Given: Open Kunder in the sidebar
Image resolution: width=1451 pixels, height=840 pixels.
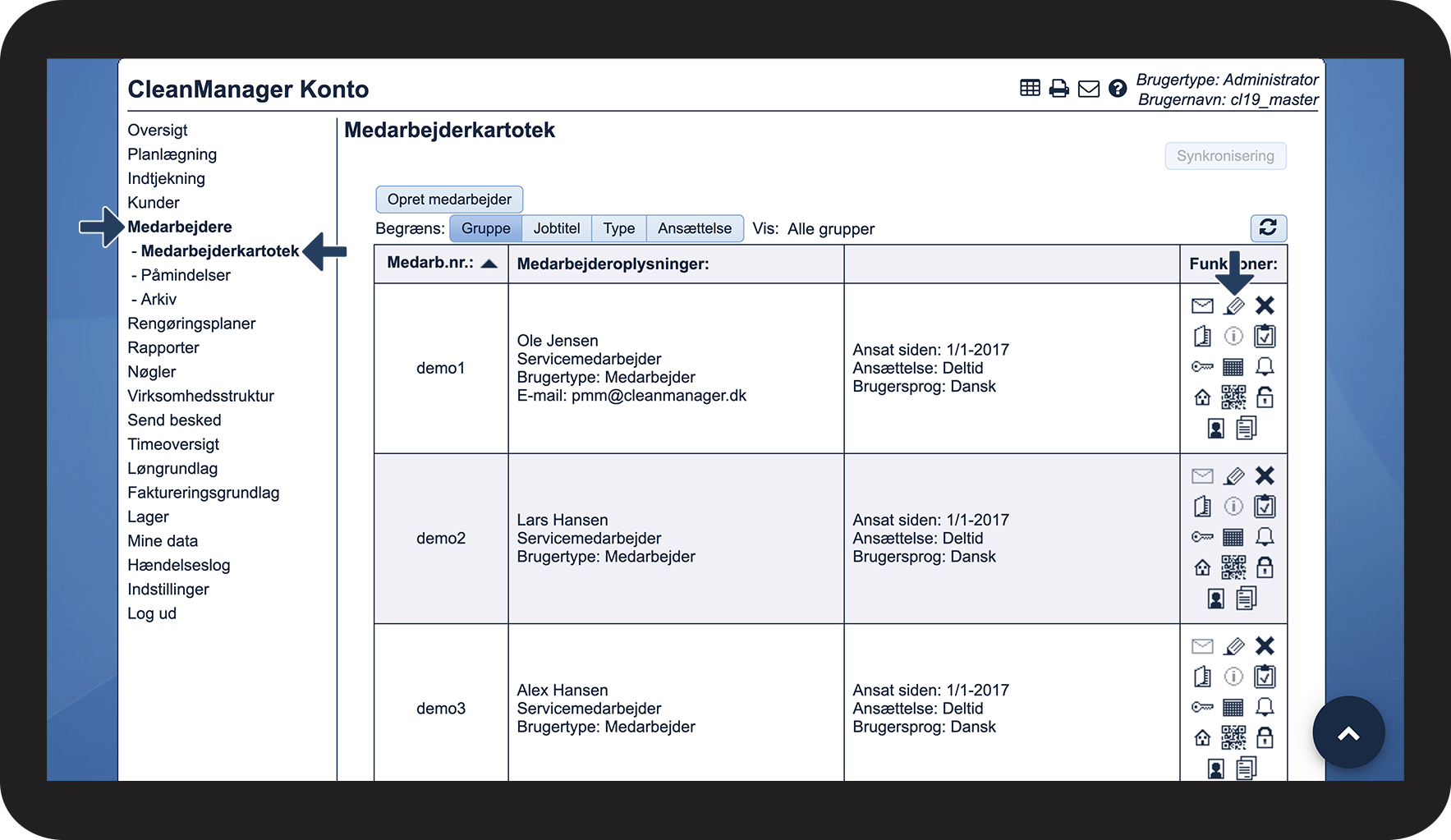Looking at the screenshot, I should [x=154, y=203].
